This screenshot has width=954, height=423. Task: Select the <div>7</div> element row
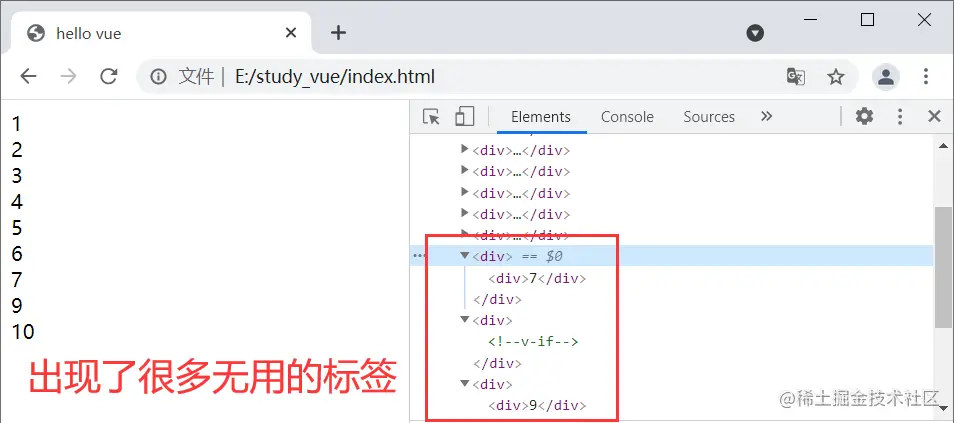(x=537, y=278)
